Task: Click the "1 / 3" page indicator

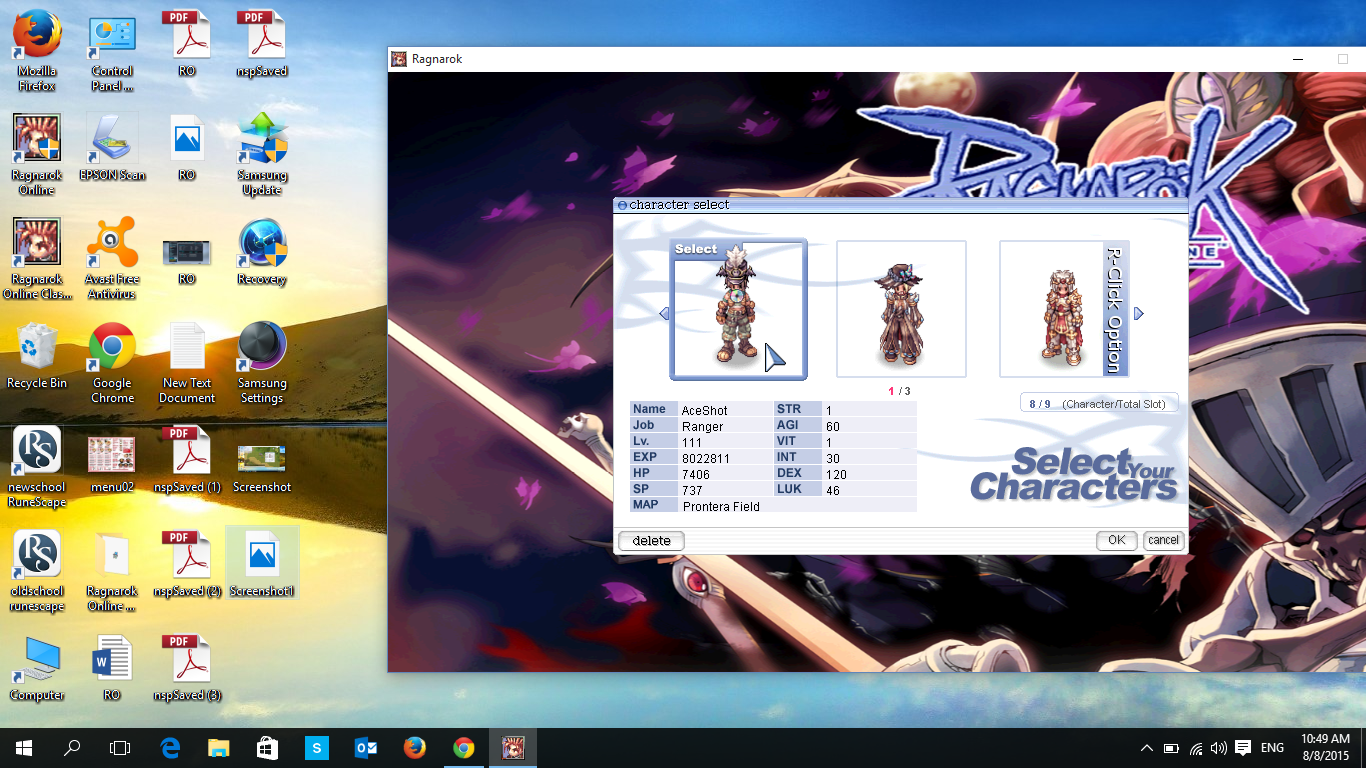Action: pos(899,391)
